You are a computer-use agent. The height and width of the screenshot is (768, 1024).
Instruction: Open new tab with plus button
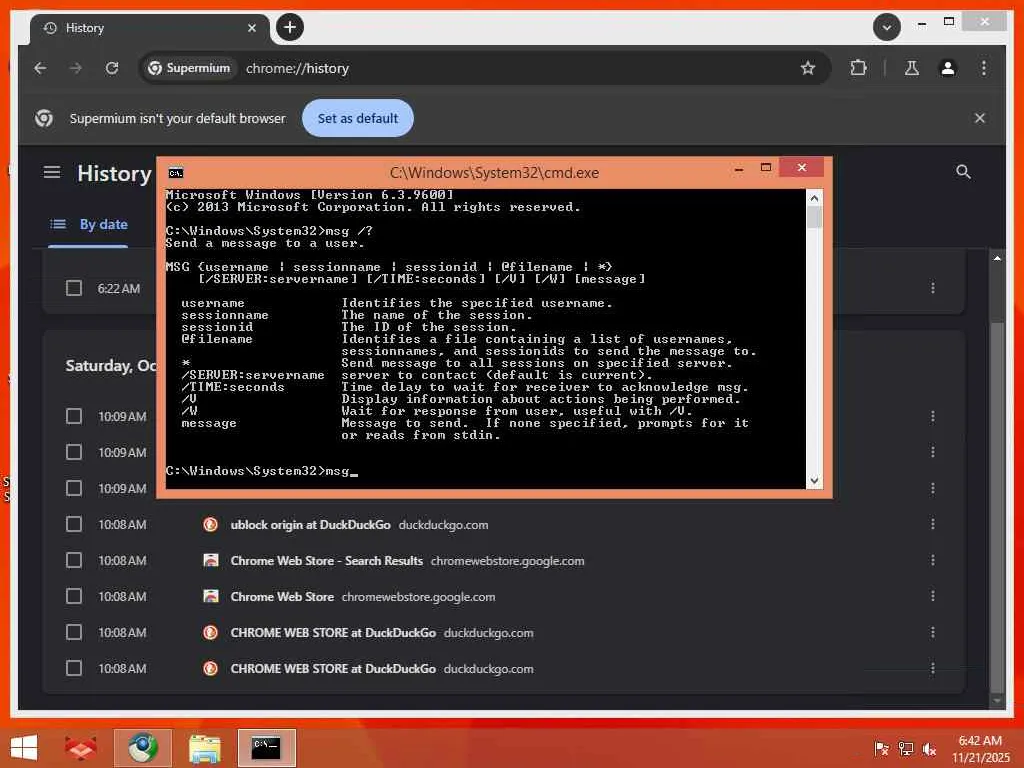coord(290,27)
